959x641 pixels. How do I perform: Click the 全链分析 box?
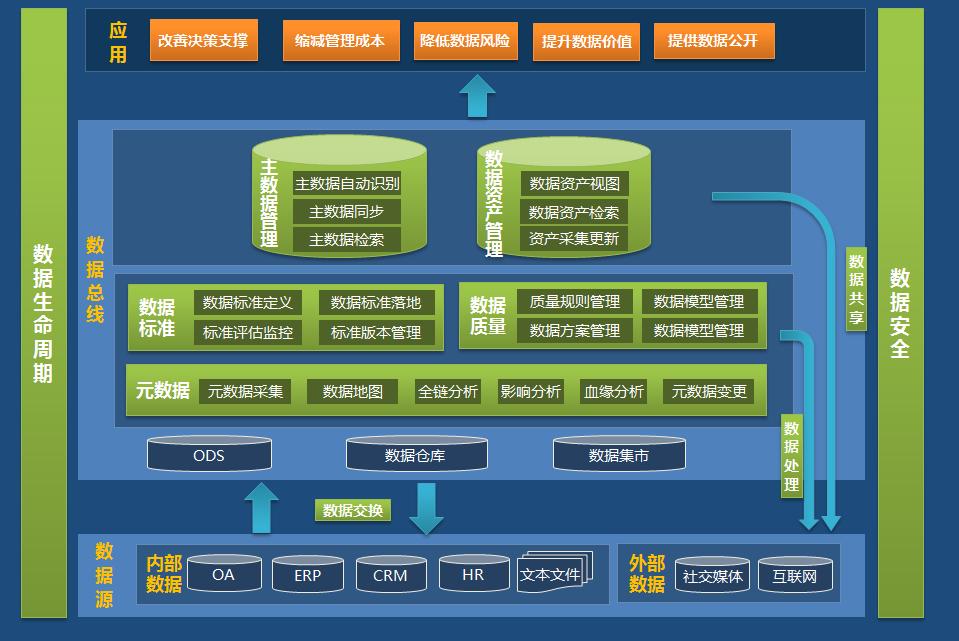click(448, 391)
